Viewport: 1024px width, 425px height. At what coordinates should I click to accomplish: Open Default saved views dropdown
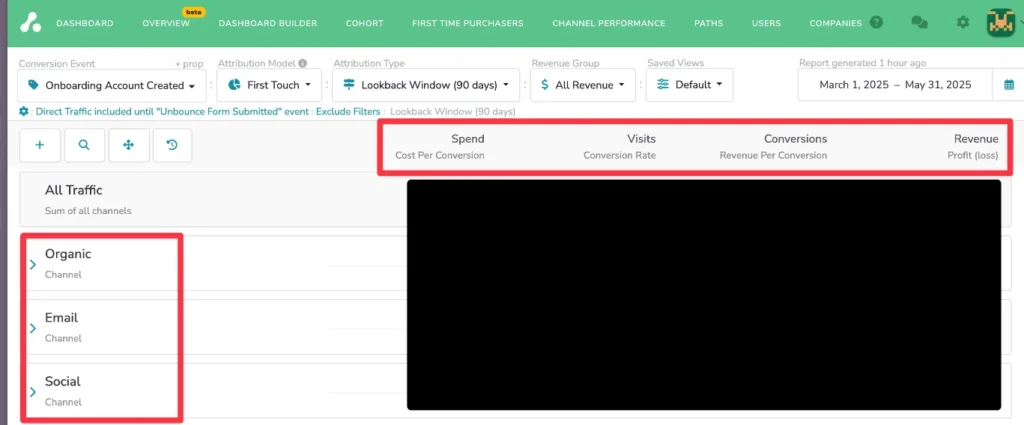[689, 85]
